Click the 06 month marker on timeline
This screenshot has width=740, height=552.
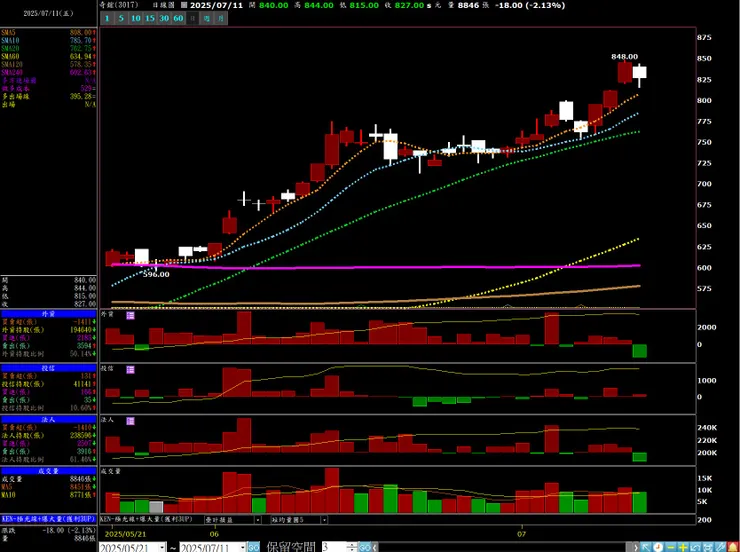click(x=214, y=534)
